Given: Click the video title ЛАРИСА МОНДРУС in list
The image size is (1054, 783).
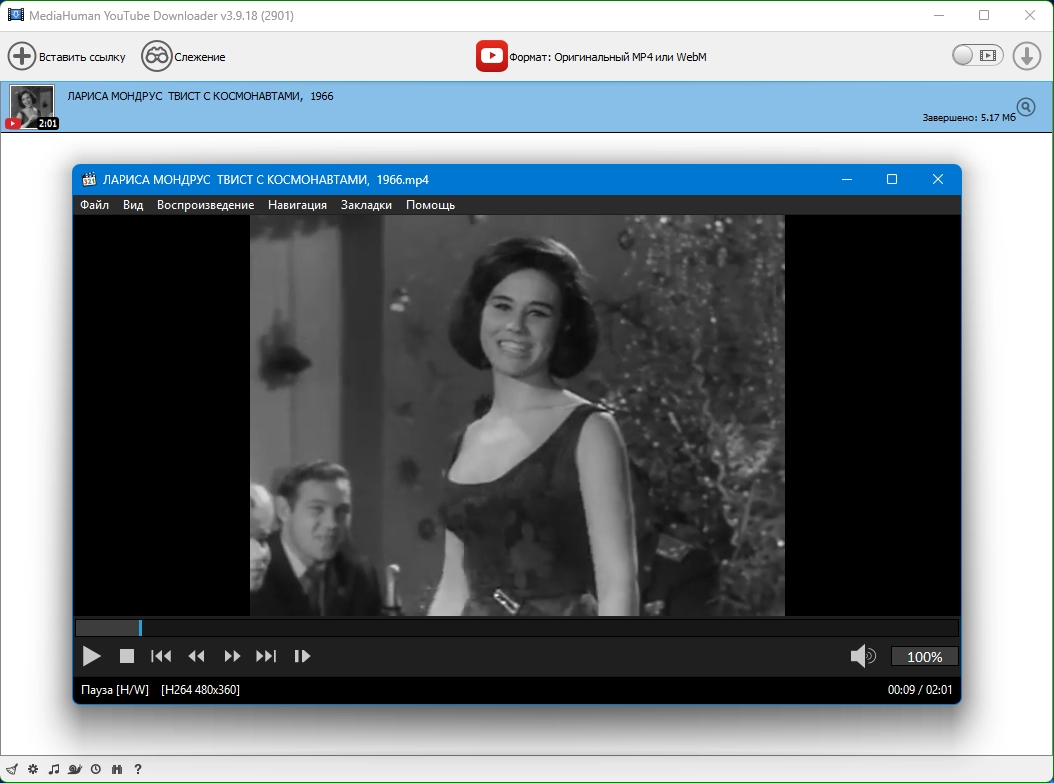Looking at the screenshot, I should click(200, 96).
